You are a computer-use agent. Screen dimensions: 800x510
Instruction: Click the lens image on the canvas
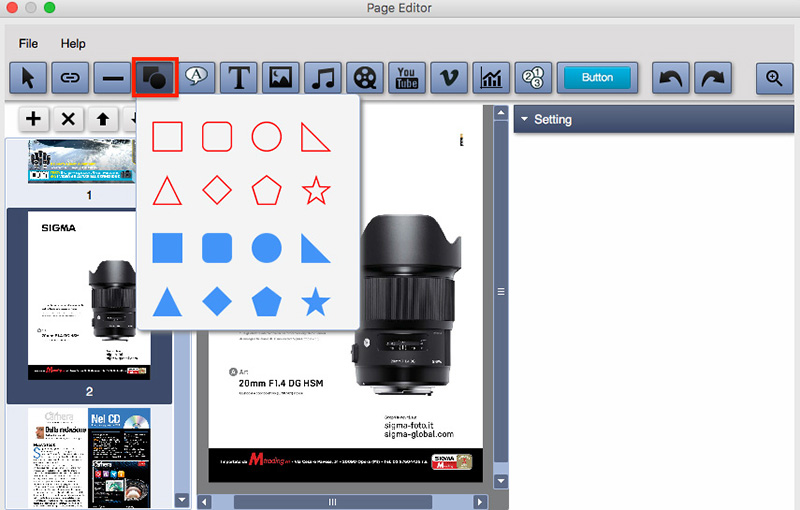[x=407, y=304]
